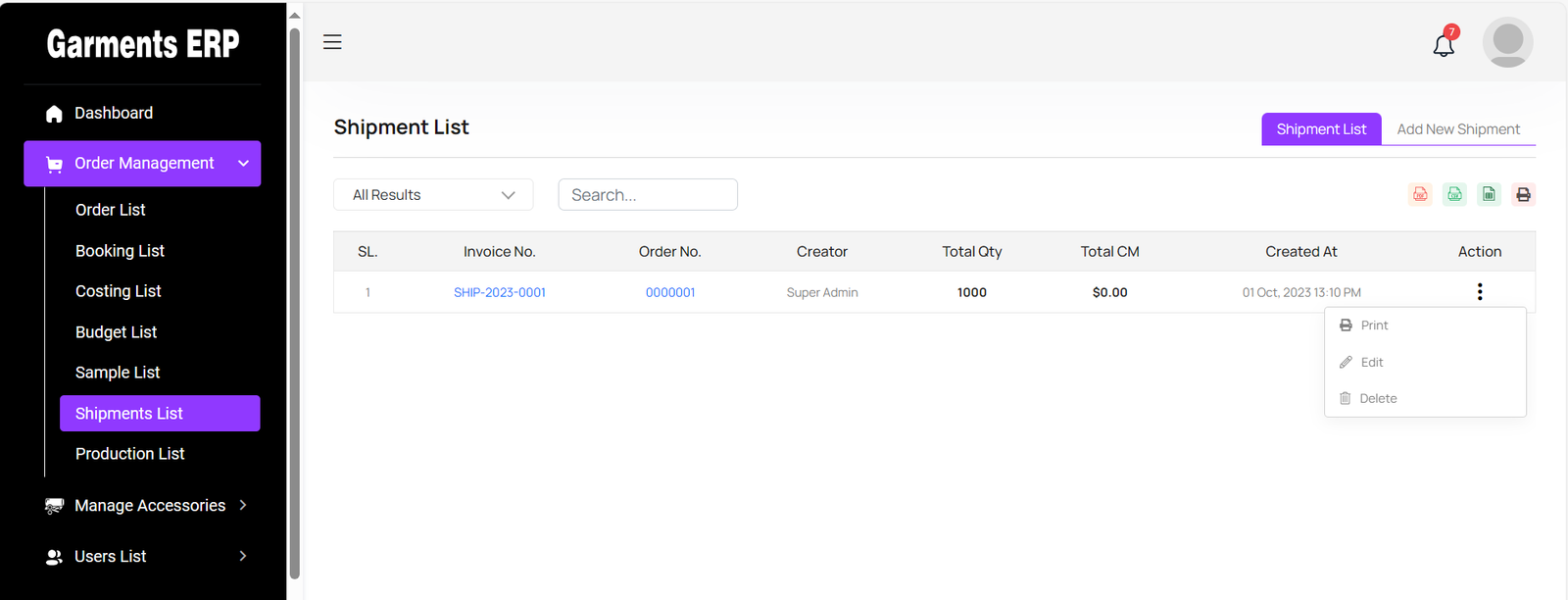Select Edit from the action menu
The image size is (1568, 600).
[x=1372, y=363]
